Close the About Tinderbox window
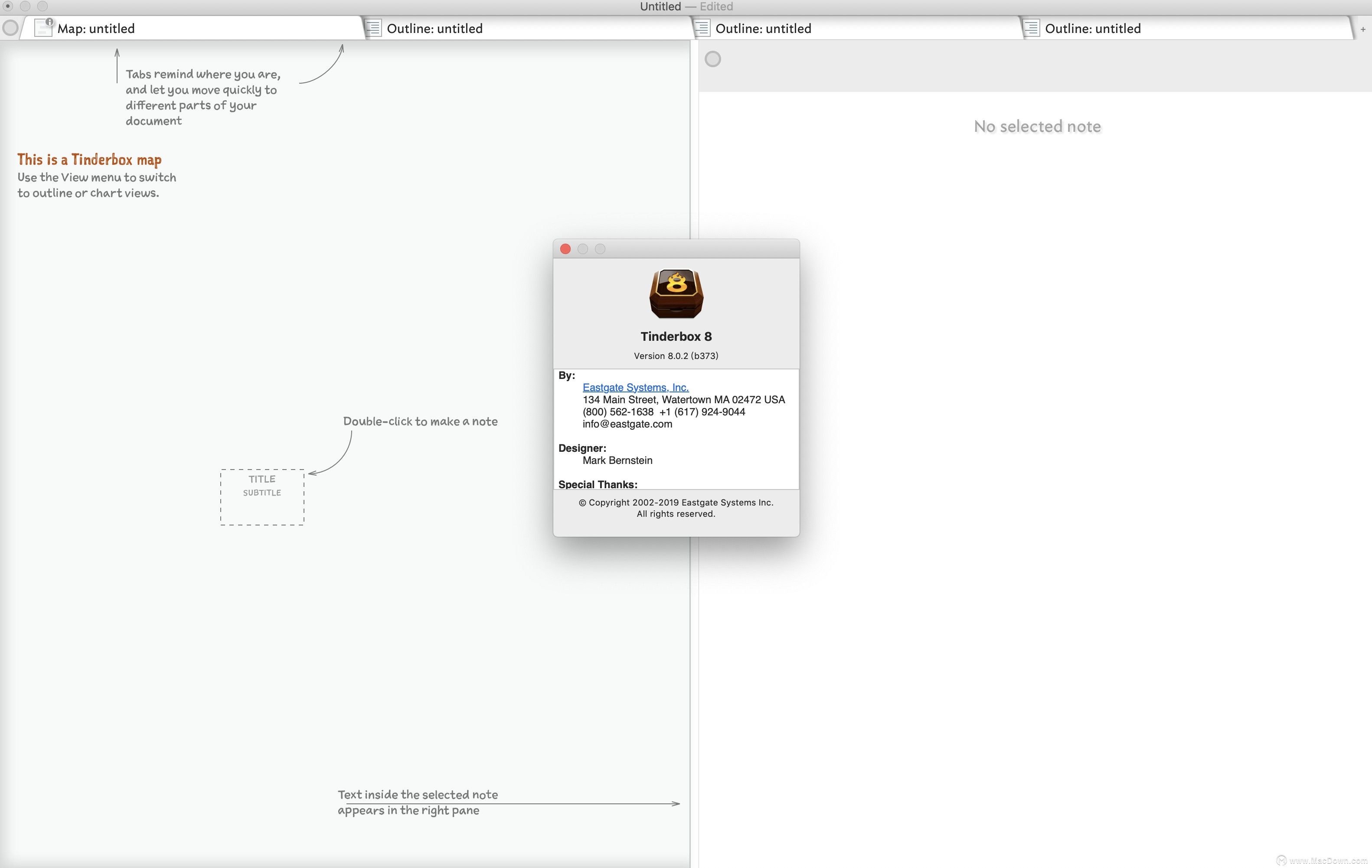 (x=565, y=249)
